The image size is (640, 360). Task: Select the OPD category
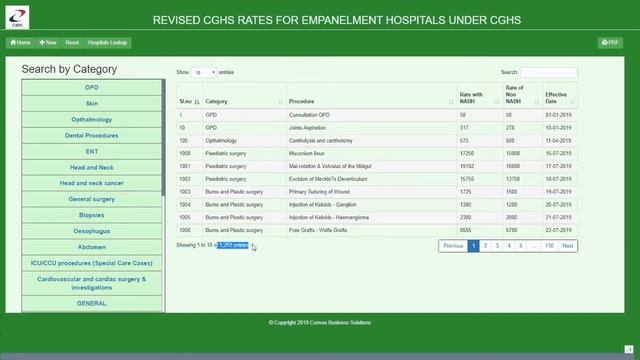point(91,87)
